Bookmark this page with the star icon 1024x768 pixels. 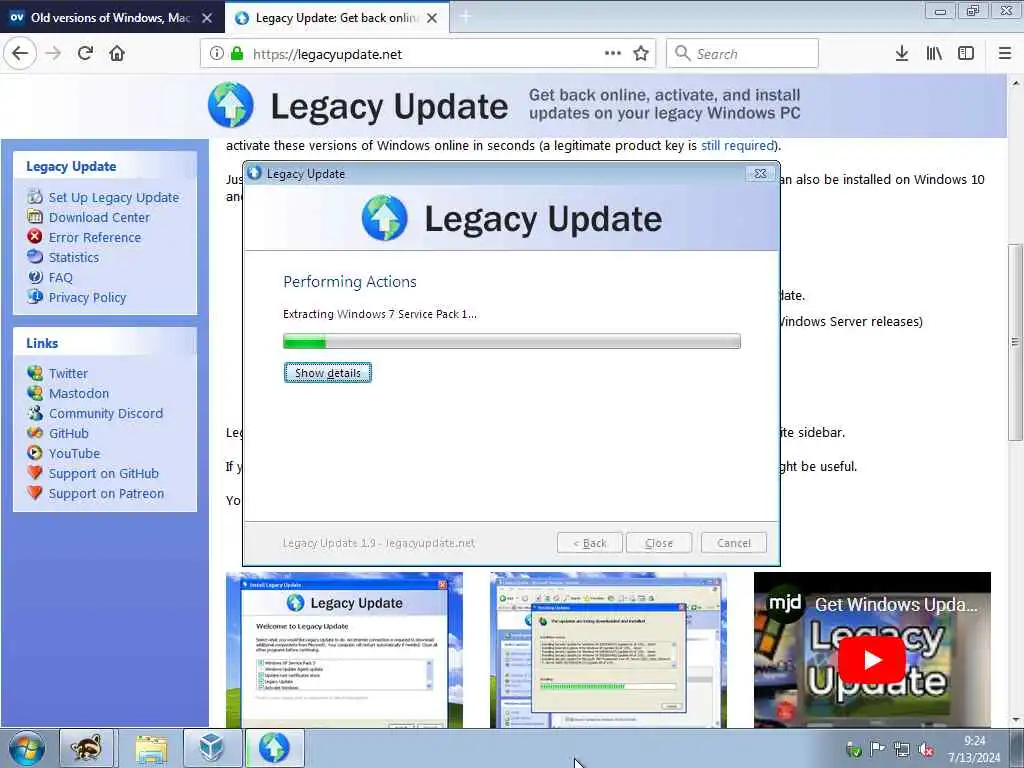641,54
